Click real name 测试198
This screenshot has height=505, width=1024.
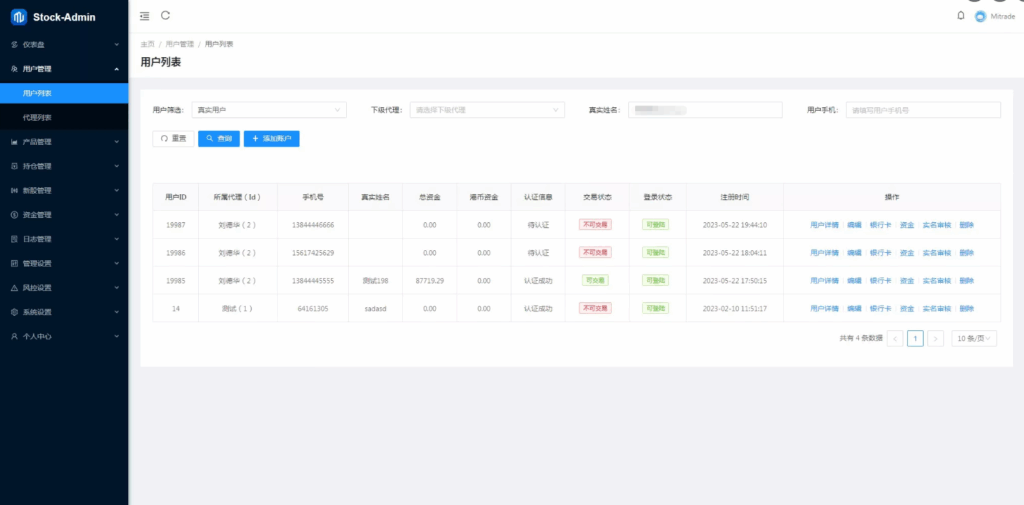pos(376,281)
